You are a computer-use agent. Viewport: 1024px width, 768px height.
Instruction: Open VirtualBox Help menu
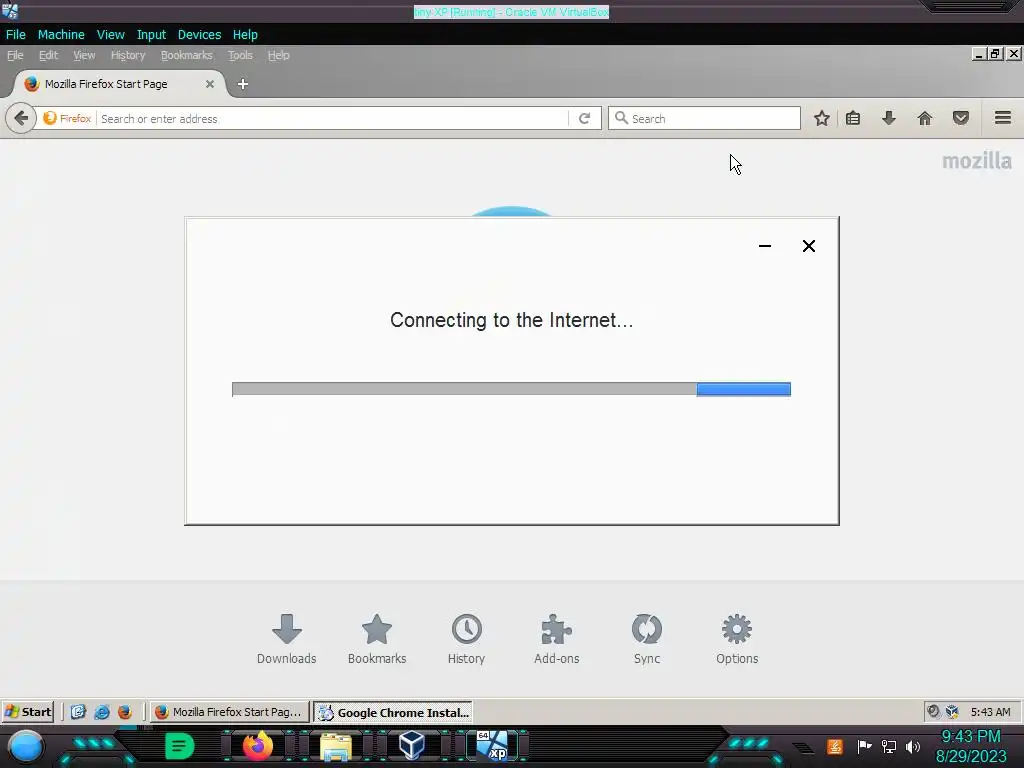[245, 35]
